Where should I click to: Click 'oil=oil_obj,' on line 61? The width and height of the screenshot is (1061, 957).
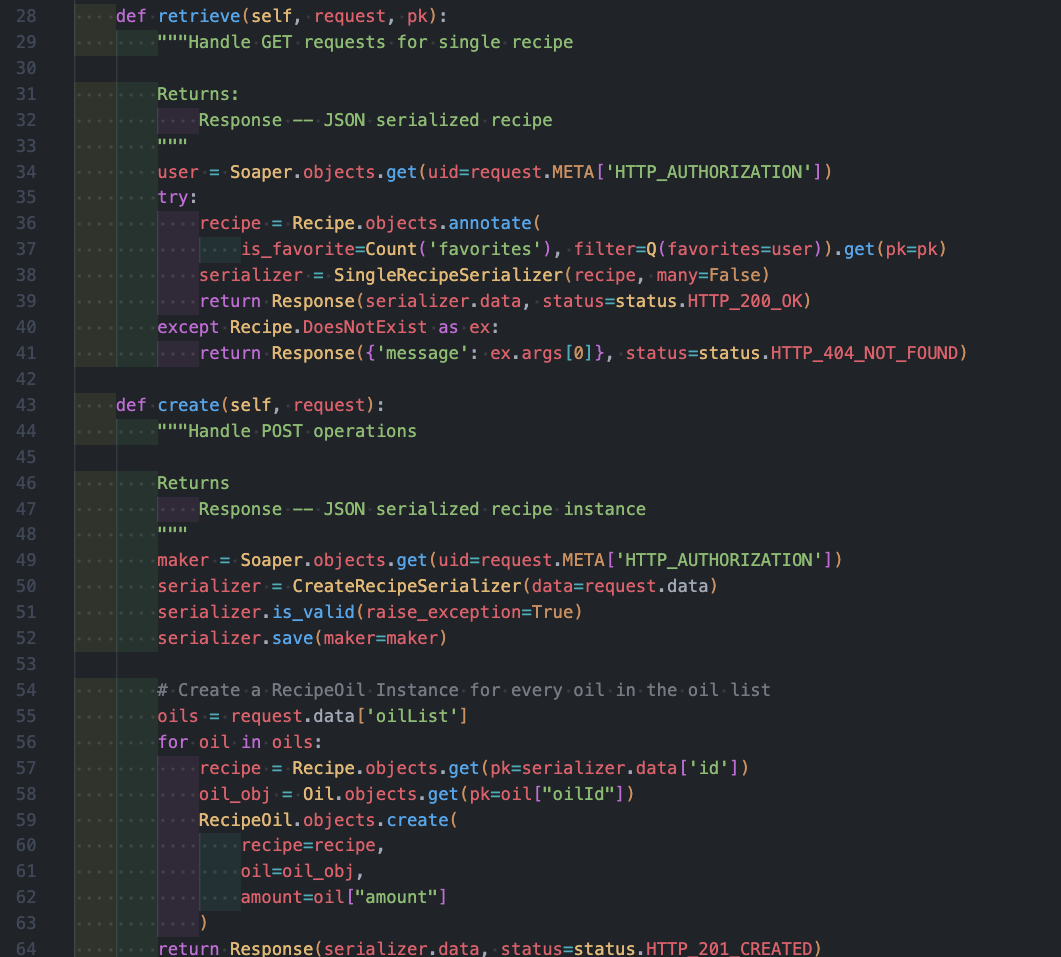pos(302,871)
